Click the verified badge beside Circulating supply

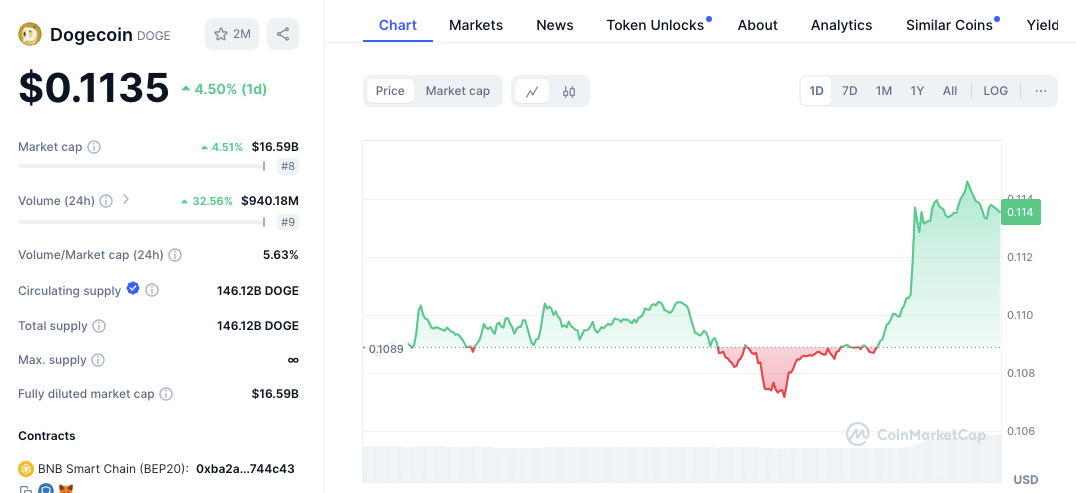tap(133, 289)
